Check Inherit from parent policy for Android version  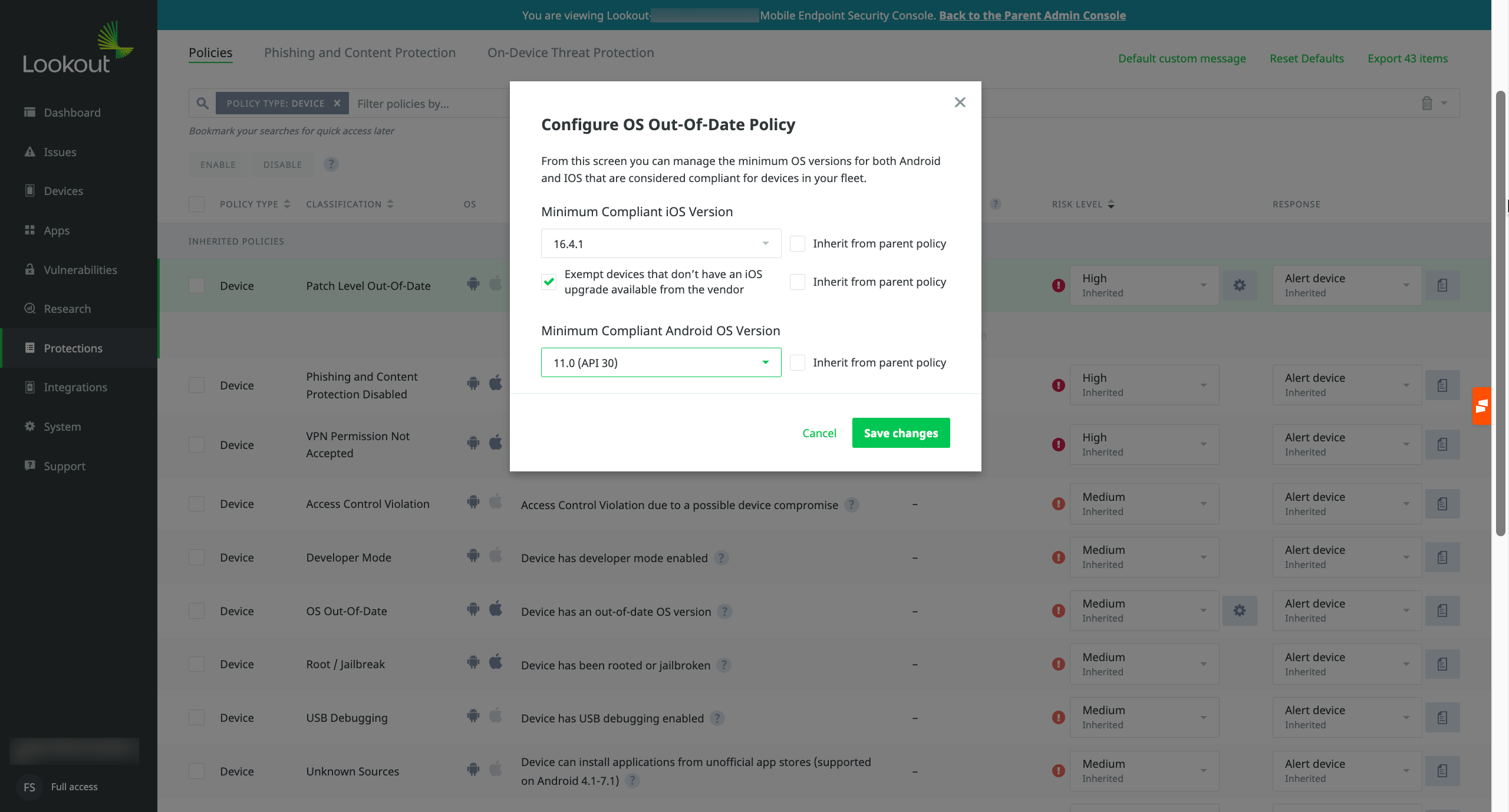point(798,362)
